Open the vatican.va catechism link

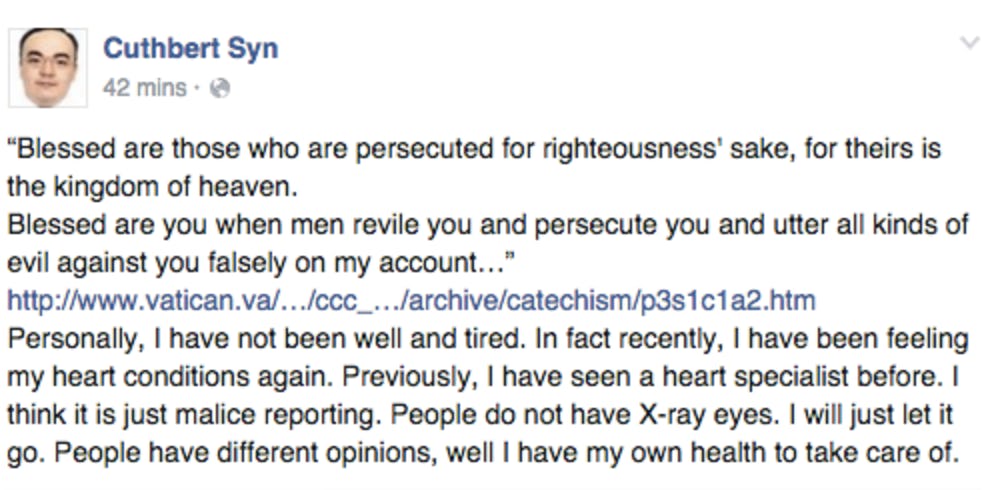click(x=411, y=299)
